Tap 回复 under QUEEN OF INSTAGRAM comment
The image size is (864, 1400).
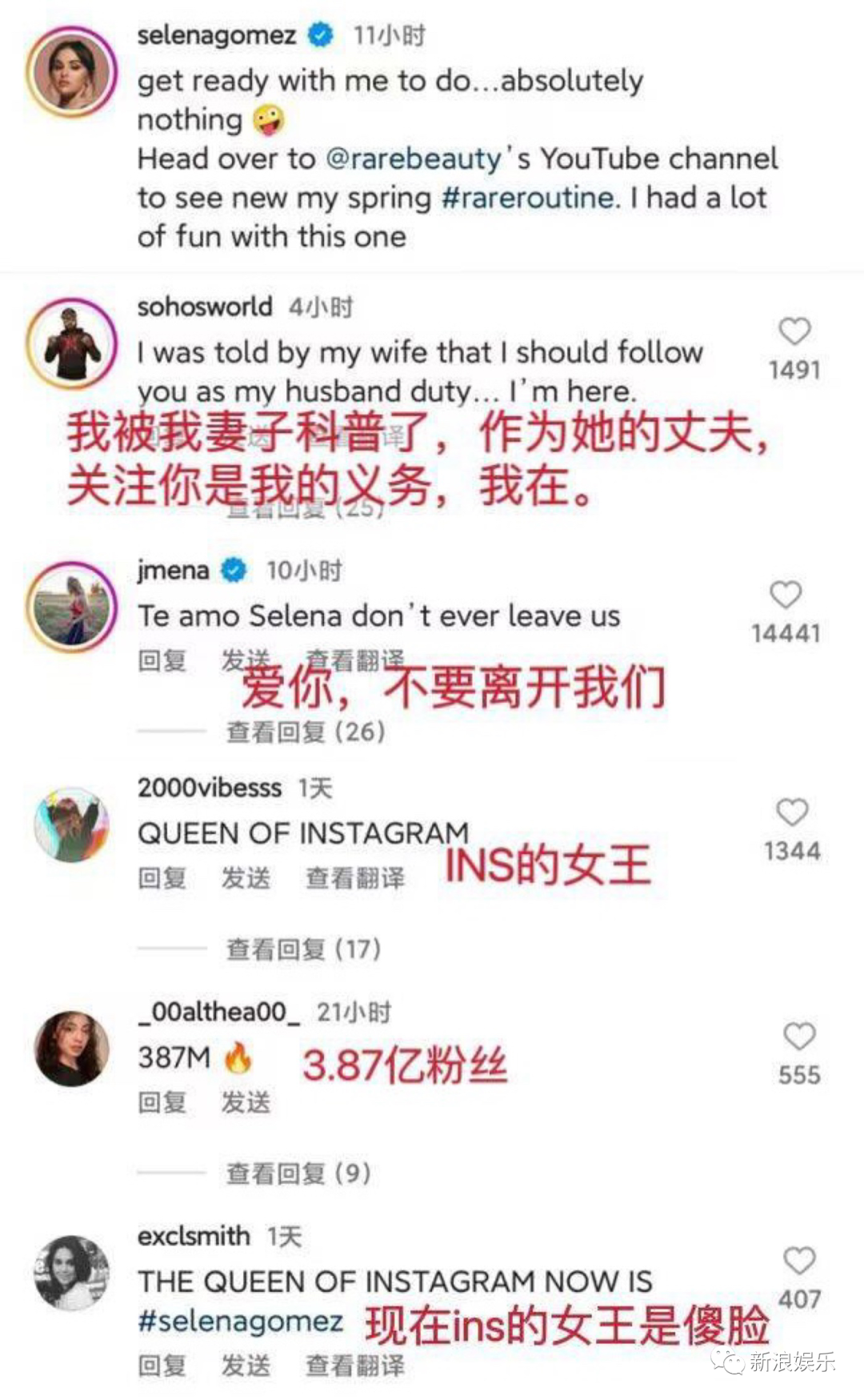(x=162, y=878)
